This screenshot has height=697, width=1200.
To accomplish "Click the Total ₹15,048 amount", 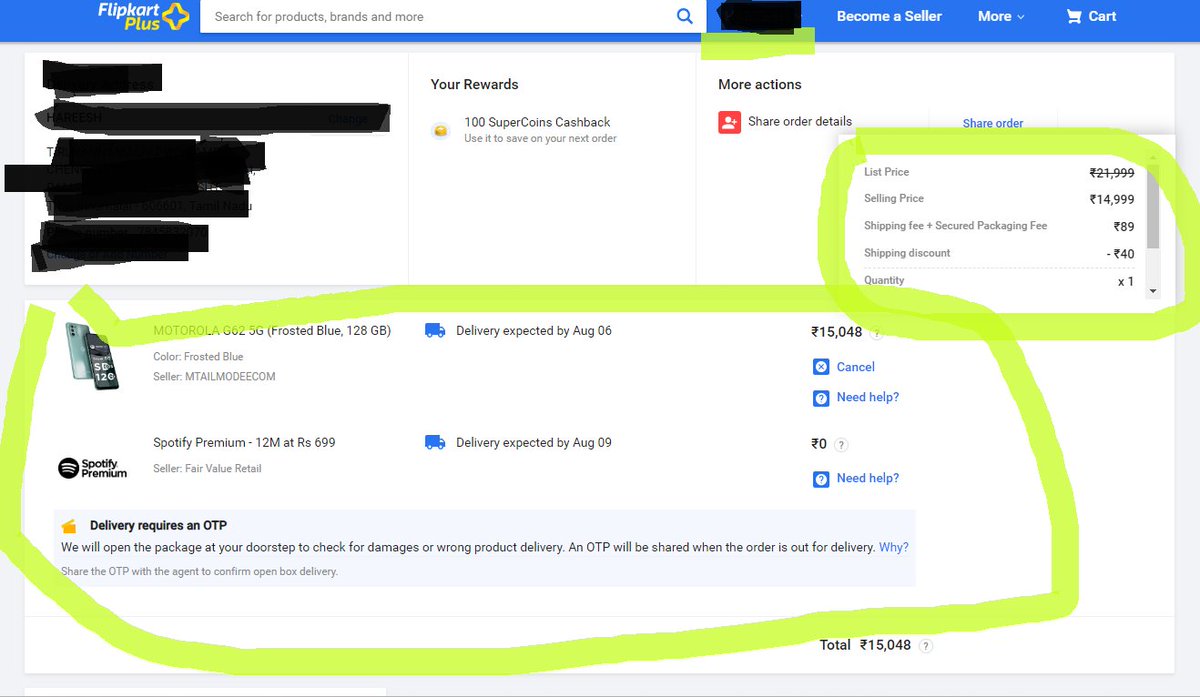I will 885,645.
